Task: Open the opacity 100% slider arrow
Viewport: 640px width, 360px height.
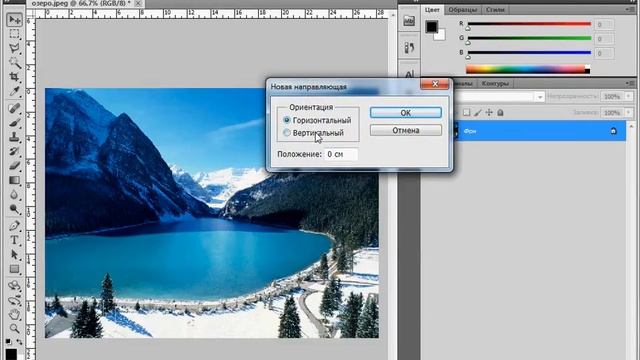Action: 629,96
